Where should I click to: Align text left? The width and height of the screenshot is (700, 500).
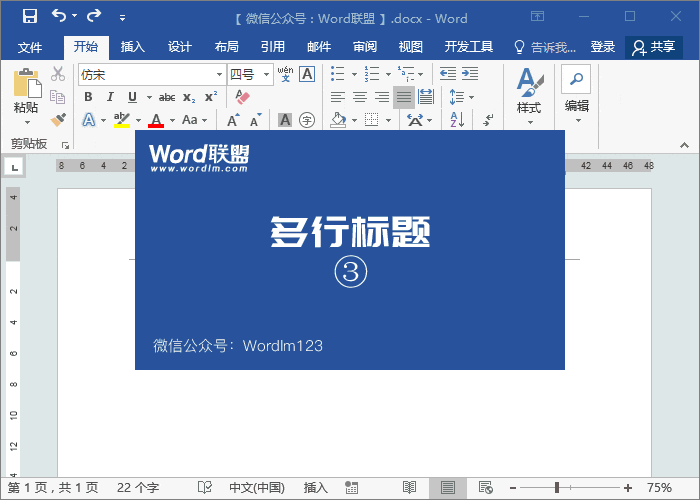tap(338, 97)
